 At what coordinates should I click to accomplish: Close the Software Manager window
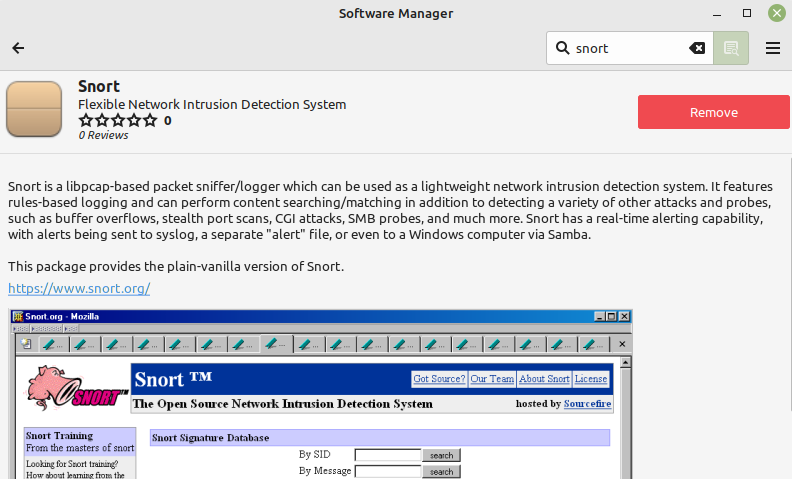pyautogui.click(x=777, y=13)
